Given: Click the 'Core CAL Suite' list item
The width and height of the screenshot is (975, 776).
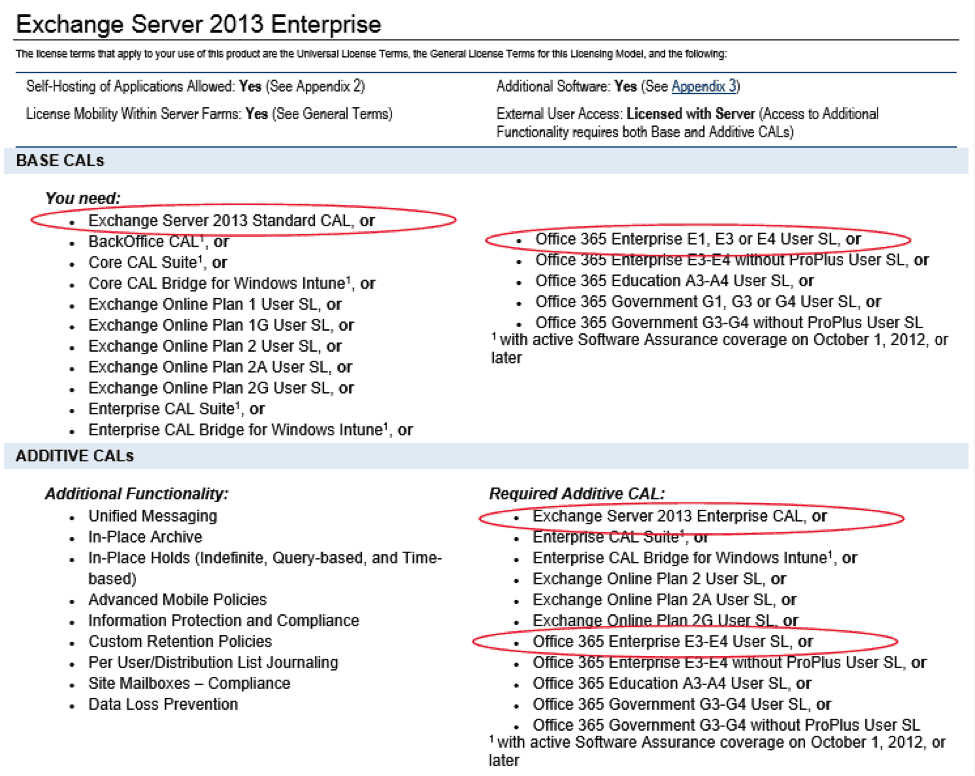Looking at the screenshot, I should (157, 262).
